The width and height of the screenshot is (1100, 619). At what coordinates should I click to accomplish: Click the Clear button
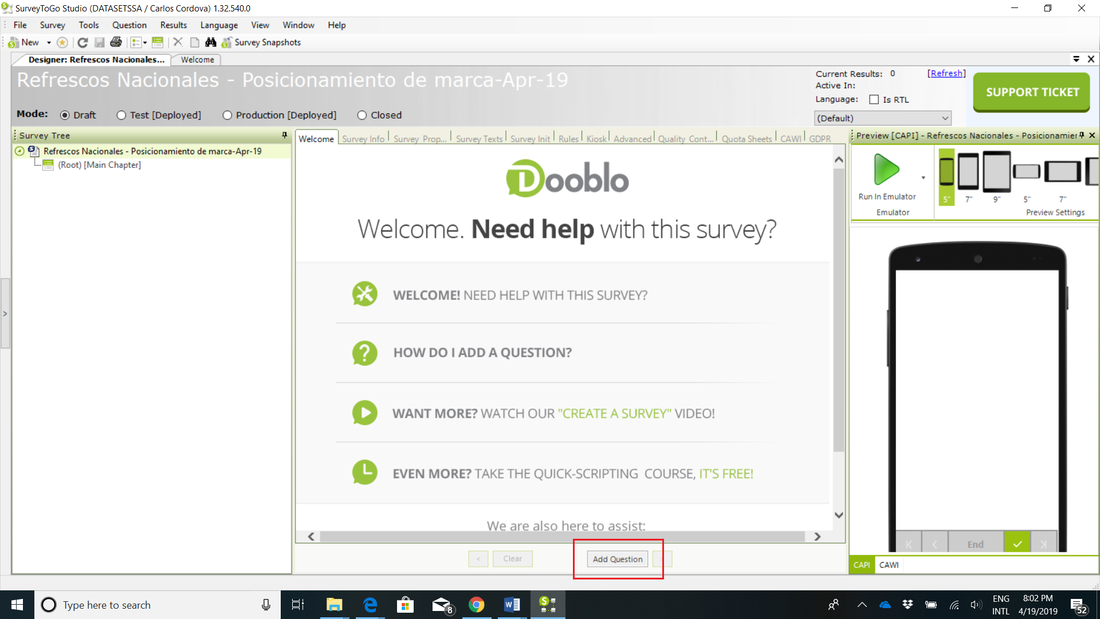pyautogui.click(x=512, y=559)
